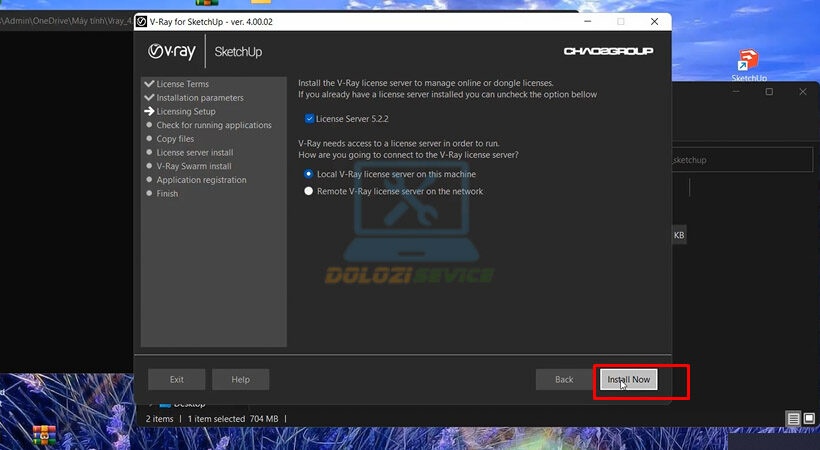Switch to details view in File Explorer
Screen dimensions: 820x450
[793, 418]
